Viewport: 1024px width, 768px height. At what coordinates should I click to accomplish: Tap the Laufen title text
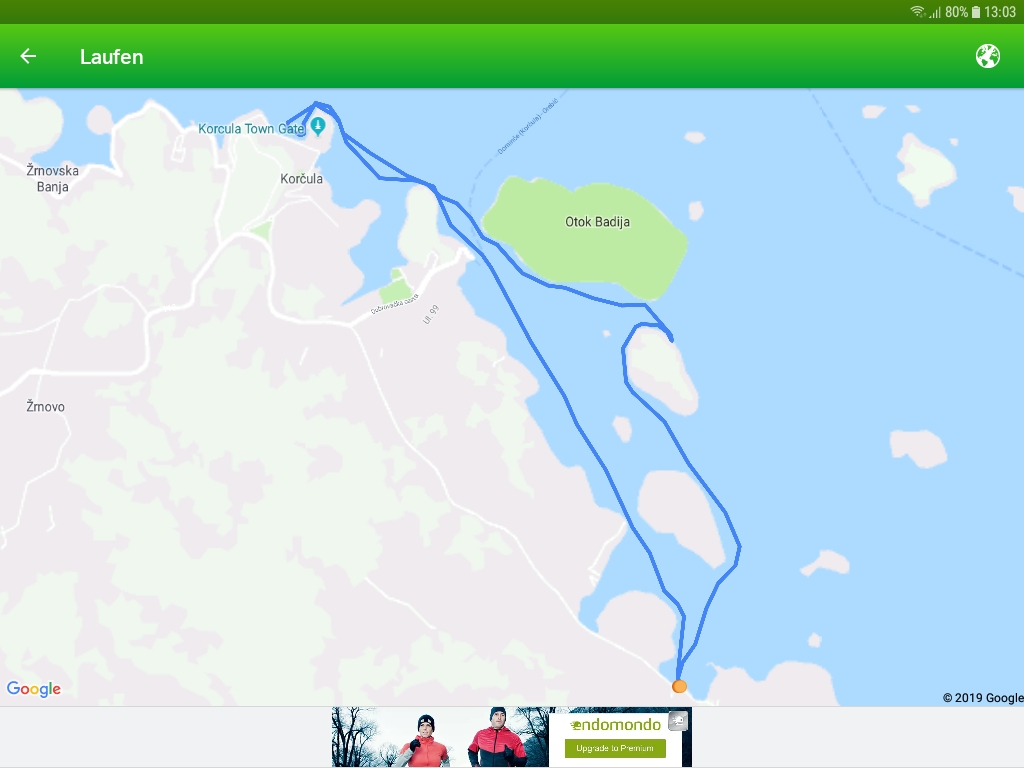(x=111, y=57)
